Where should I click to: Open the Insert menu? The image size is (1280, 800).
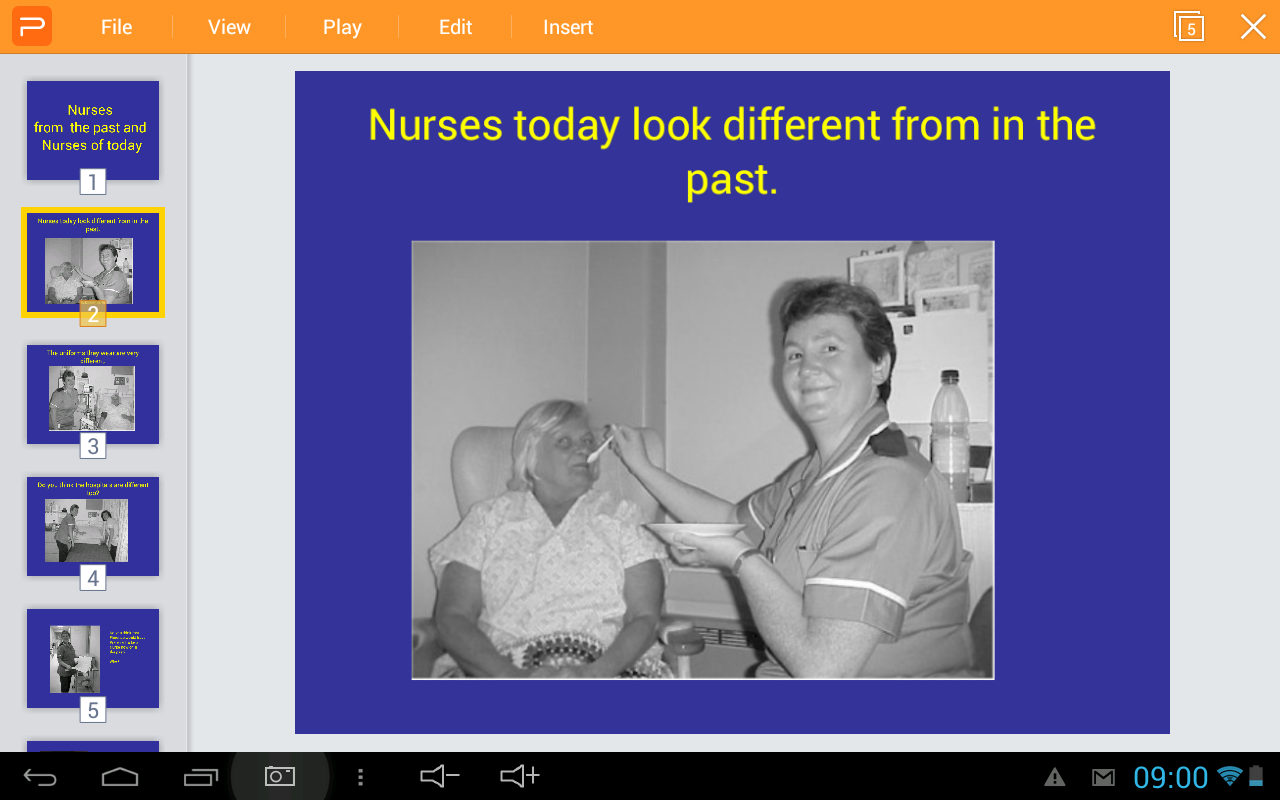(568, 27)
